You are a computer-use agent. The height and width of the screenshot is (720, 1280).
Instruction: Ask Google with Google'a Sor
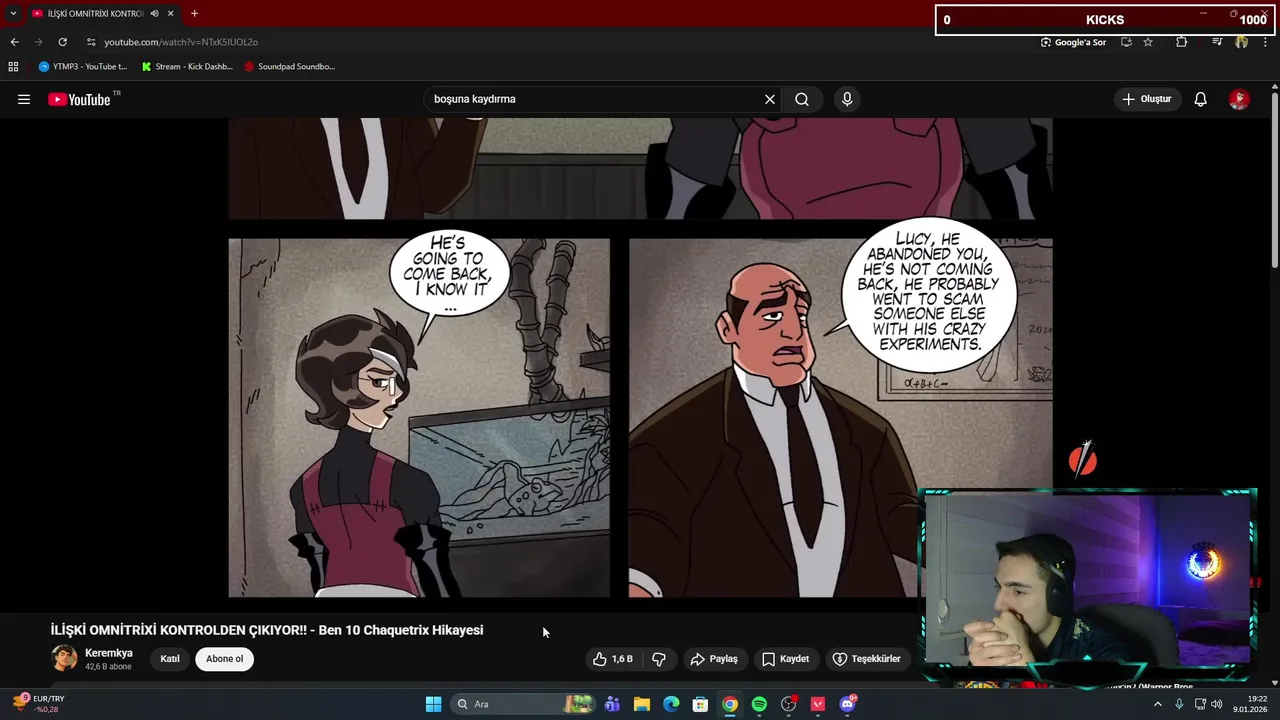pyautogui.click(x=1073, y=42)
